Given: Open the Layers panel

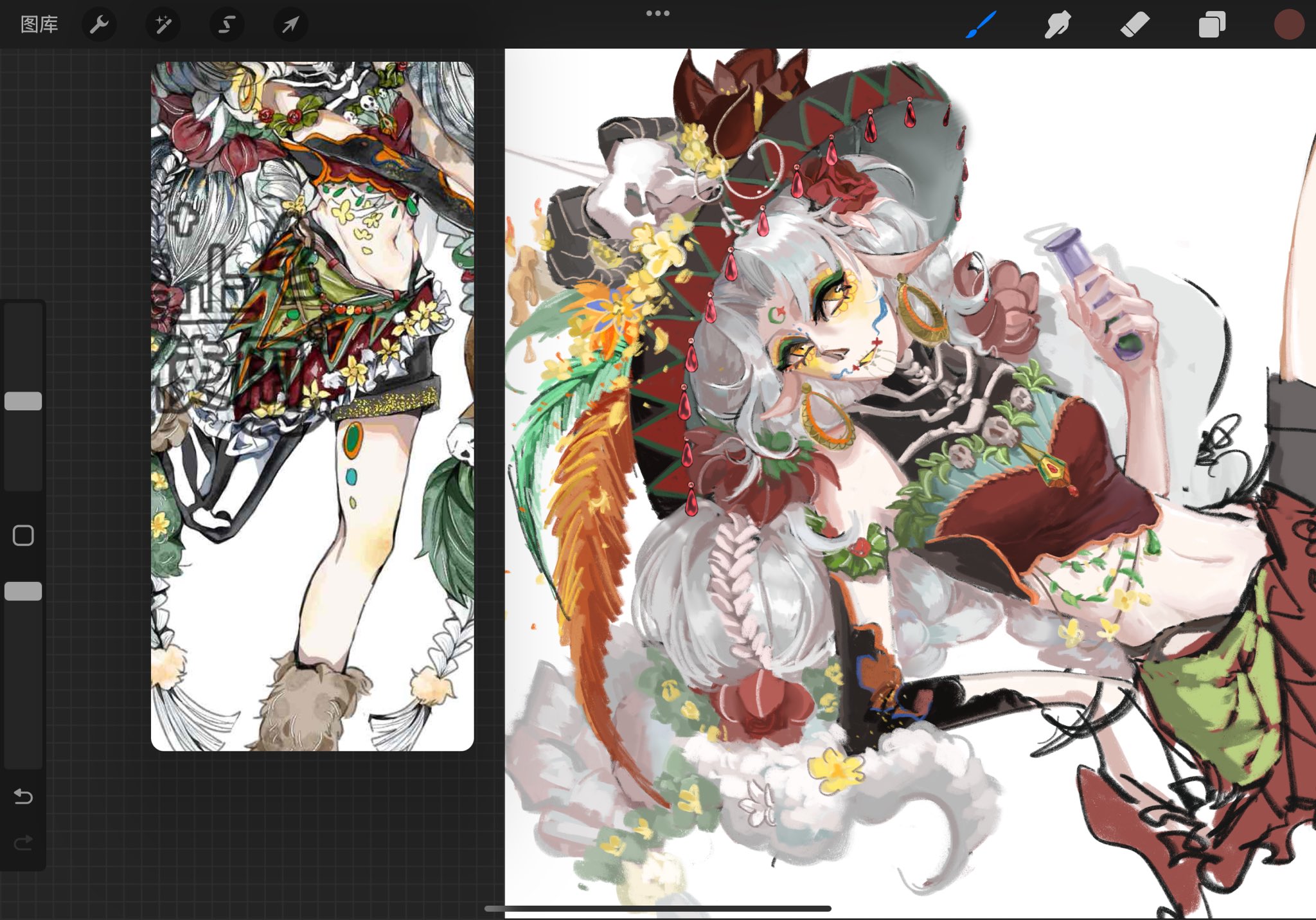Looking at the screenshot, I should click(x=1212, y=24).
